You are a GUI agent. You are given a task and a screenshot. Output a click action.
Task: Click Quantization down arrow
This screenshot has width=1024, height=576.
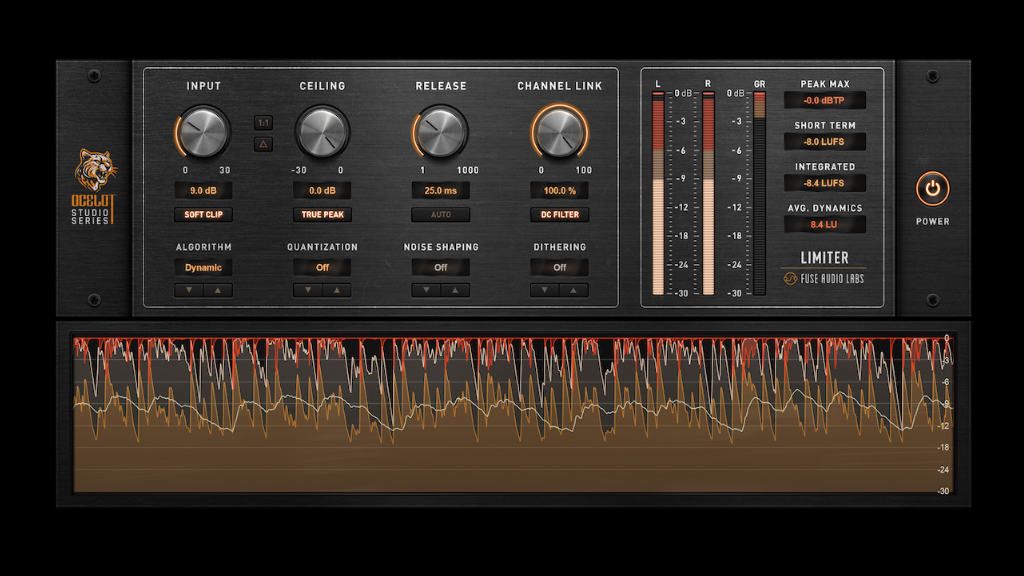pyautogui.click(x=308, y=290)
